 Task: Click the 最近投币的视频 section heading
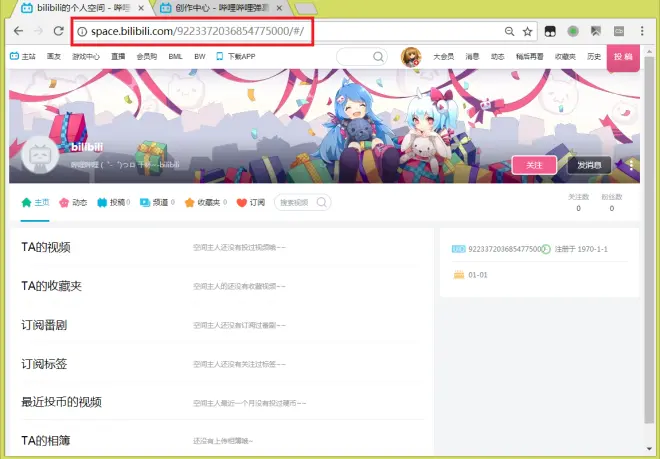click(x=61, y=402)
